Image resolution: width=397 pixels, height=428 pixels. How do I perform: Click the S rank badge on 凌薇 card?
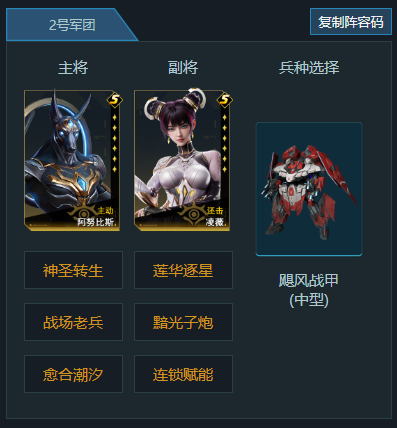225,100
